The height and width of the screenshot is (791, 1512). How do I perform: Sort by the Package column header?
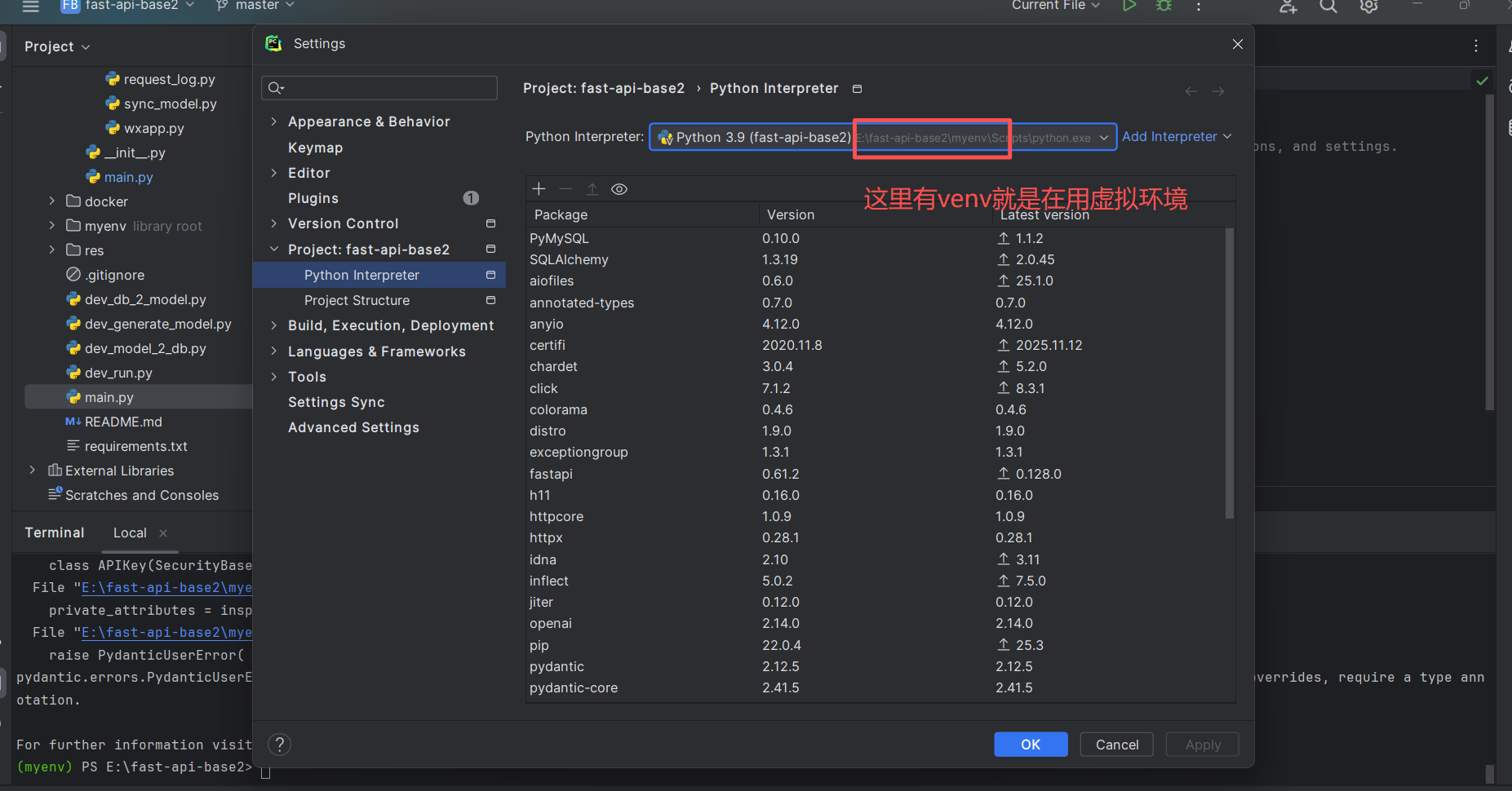point(643,214)
